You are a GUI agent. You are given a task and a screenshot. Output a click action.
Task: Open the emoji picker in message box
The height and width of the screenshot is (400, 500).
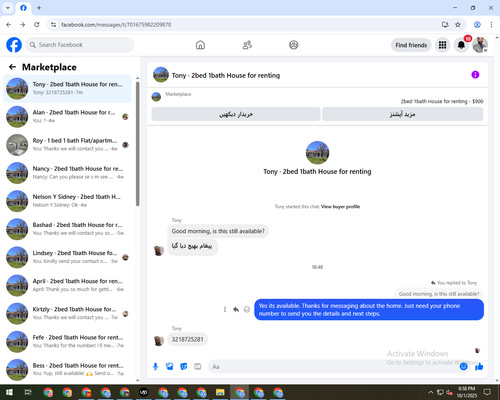[463, 367]
